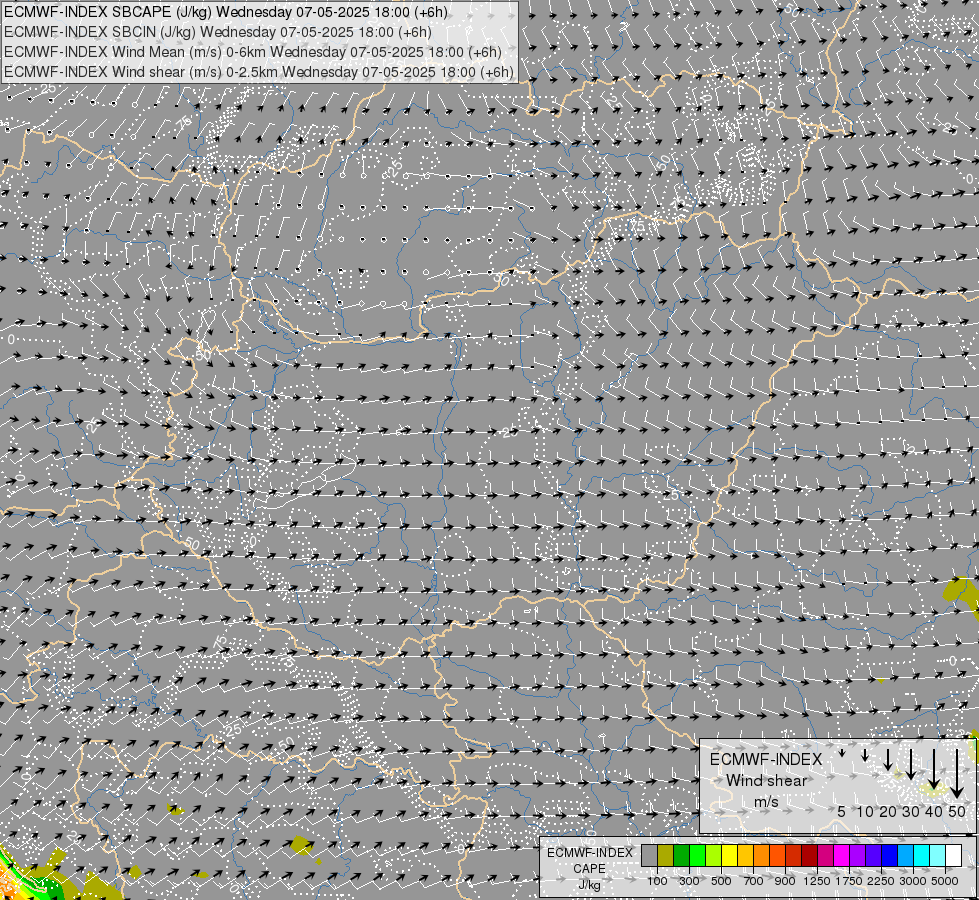Click the SBCAPE title line in the header
Screen dimensions: 979x900
[x=225, y=12]
